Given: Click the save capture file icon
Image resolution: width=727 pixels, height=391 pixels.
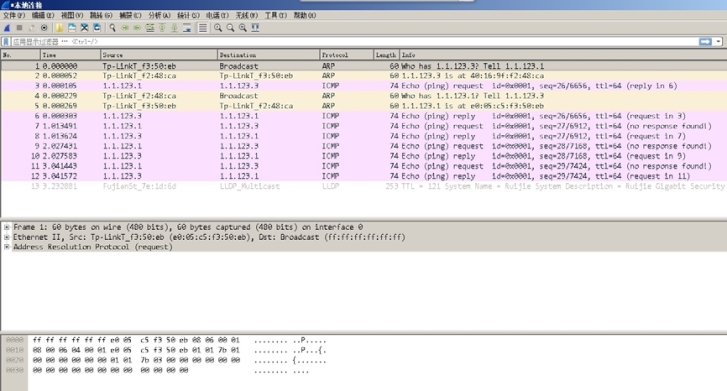Looking at the screenshot, I should click(72, 28).
